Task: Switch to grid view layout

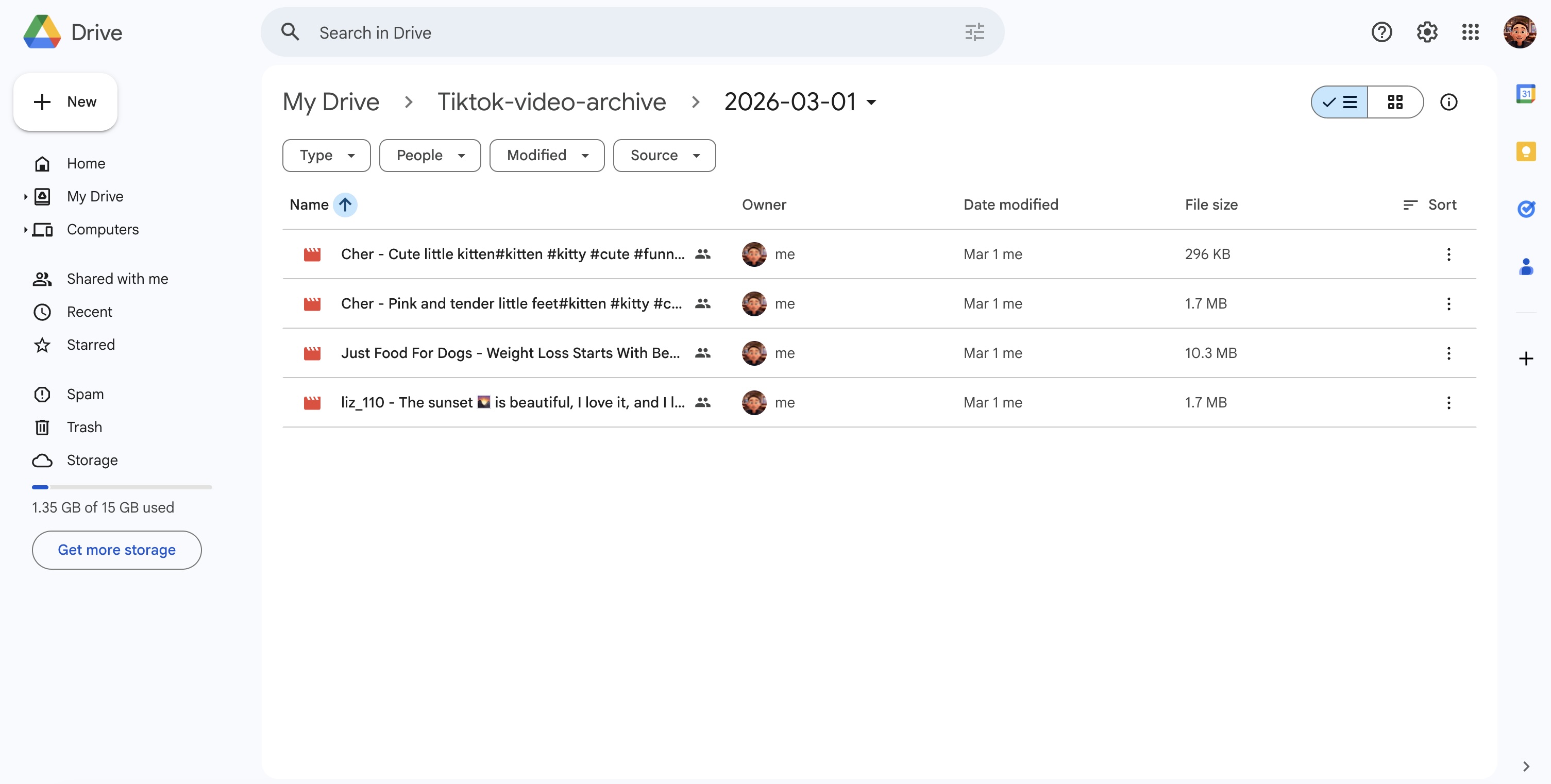Action: tap(1396, 101)
